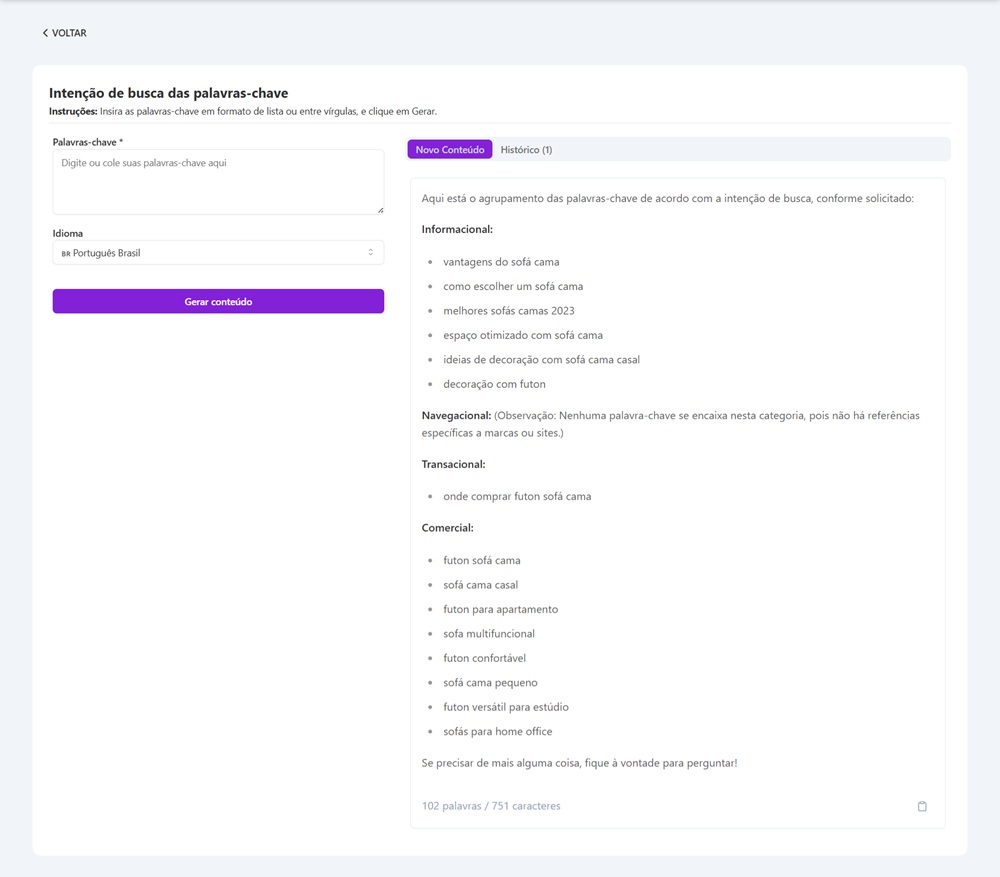Click the up-down chevron in Idioma selector

[x=370, y=253]
